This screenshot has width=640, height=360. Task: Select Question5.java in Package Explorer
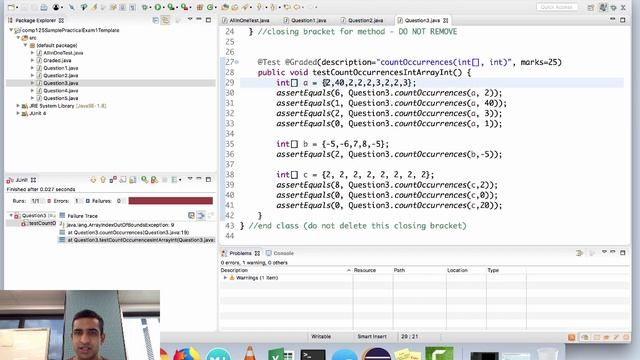(x=61, y=98)
